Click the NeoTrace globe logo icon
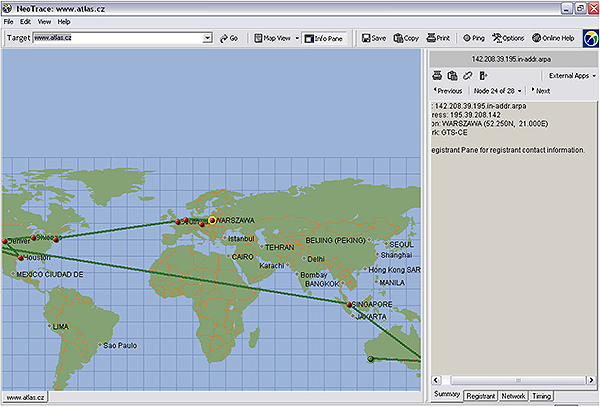Screen dimensions: 600x407 click(x=590, y=38)
